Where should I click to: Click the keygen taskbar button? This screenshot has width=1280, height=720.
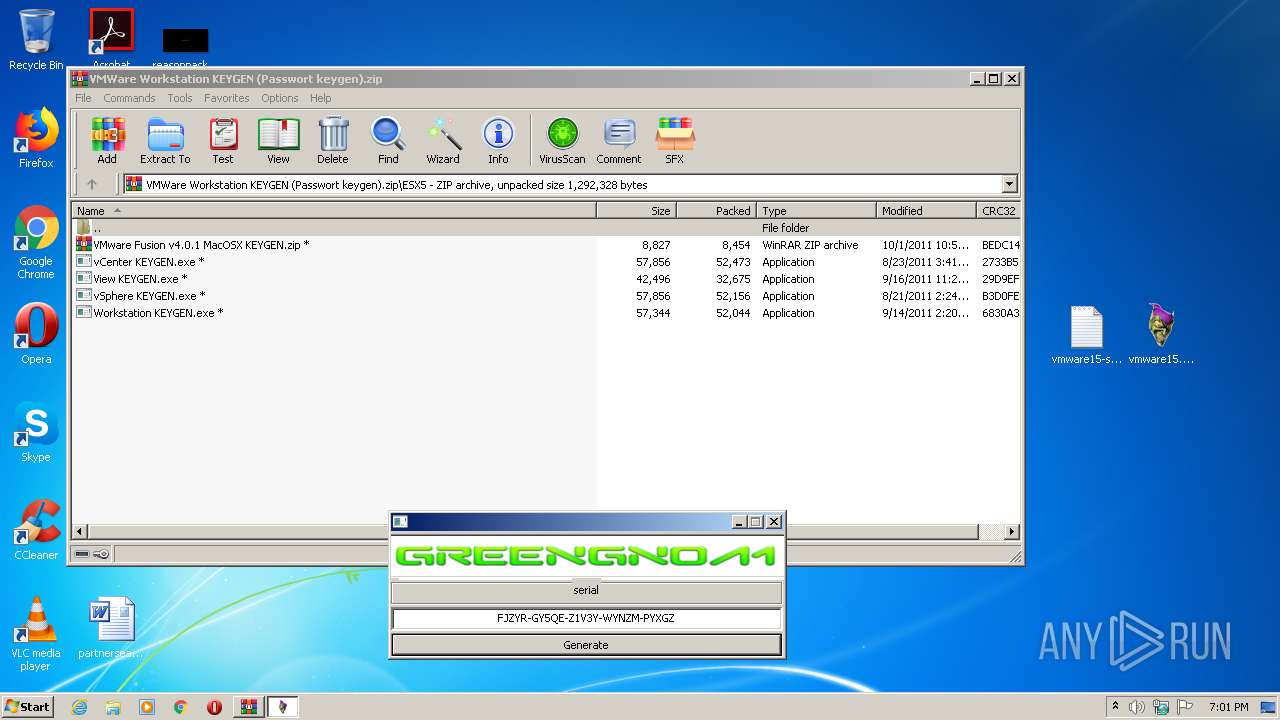(282, 707)
